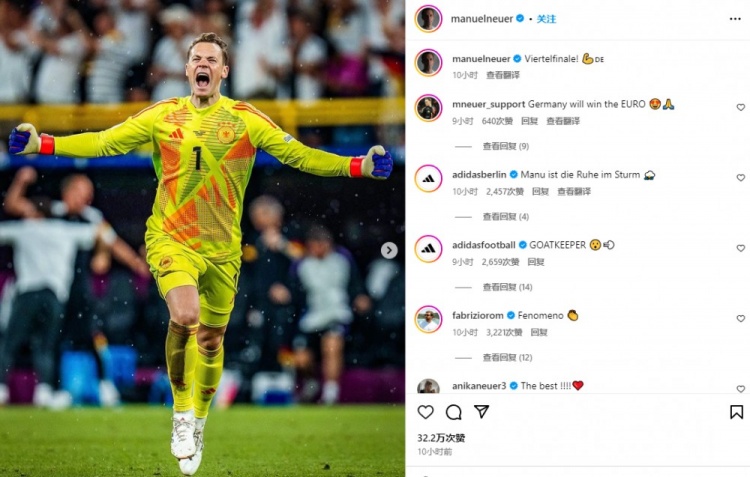The image size is (750, 477).
Task: Open fabriziorom's profile picture
Action: click(x=428, y=319)
